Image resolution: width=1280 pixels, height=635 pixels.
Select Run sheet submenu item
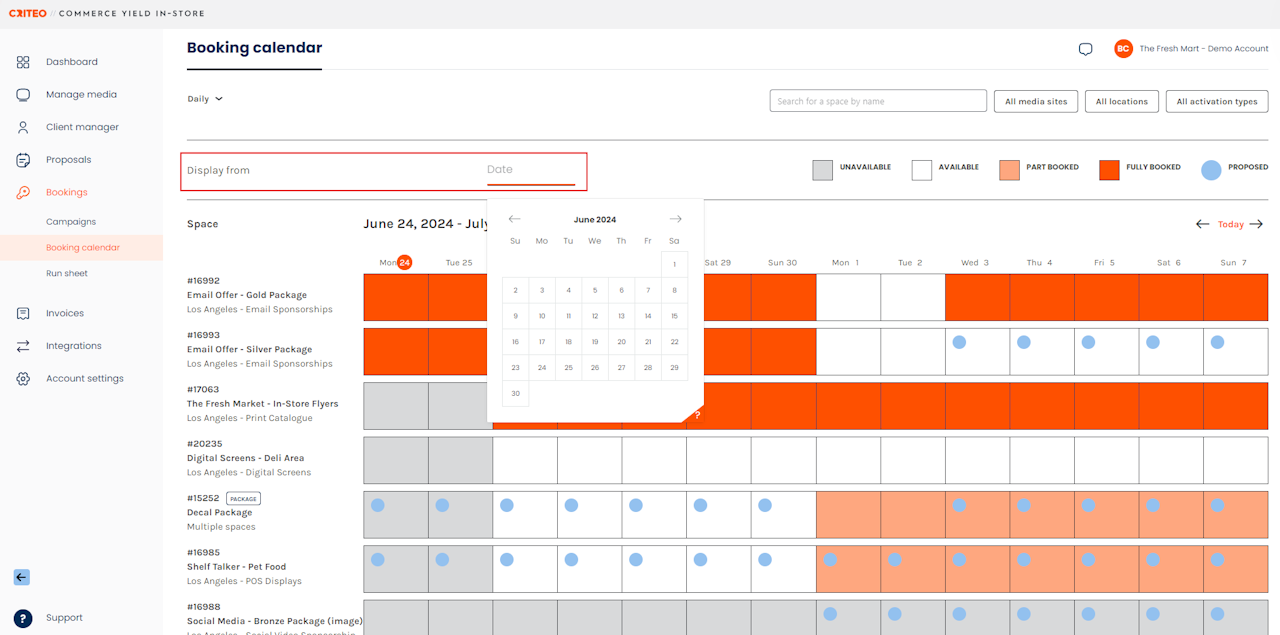[x=67, y=273]
